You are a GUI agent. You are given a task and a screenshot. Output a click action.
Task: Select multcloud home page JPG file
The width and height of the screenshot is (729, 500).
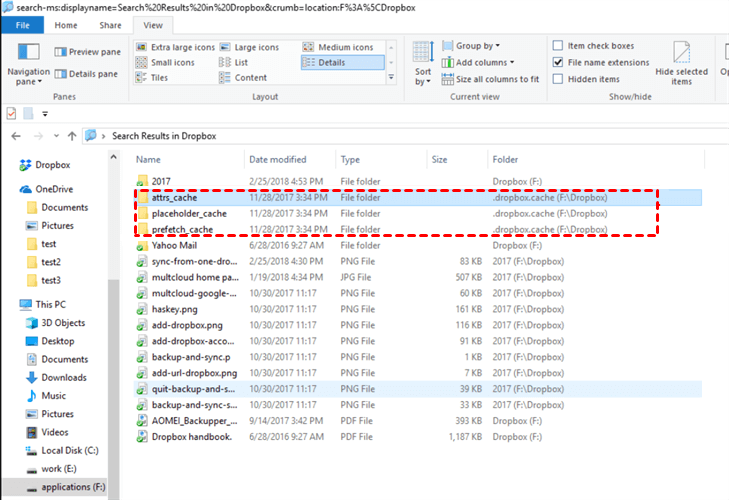pyautogui.click(x=418, y=277)
